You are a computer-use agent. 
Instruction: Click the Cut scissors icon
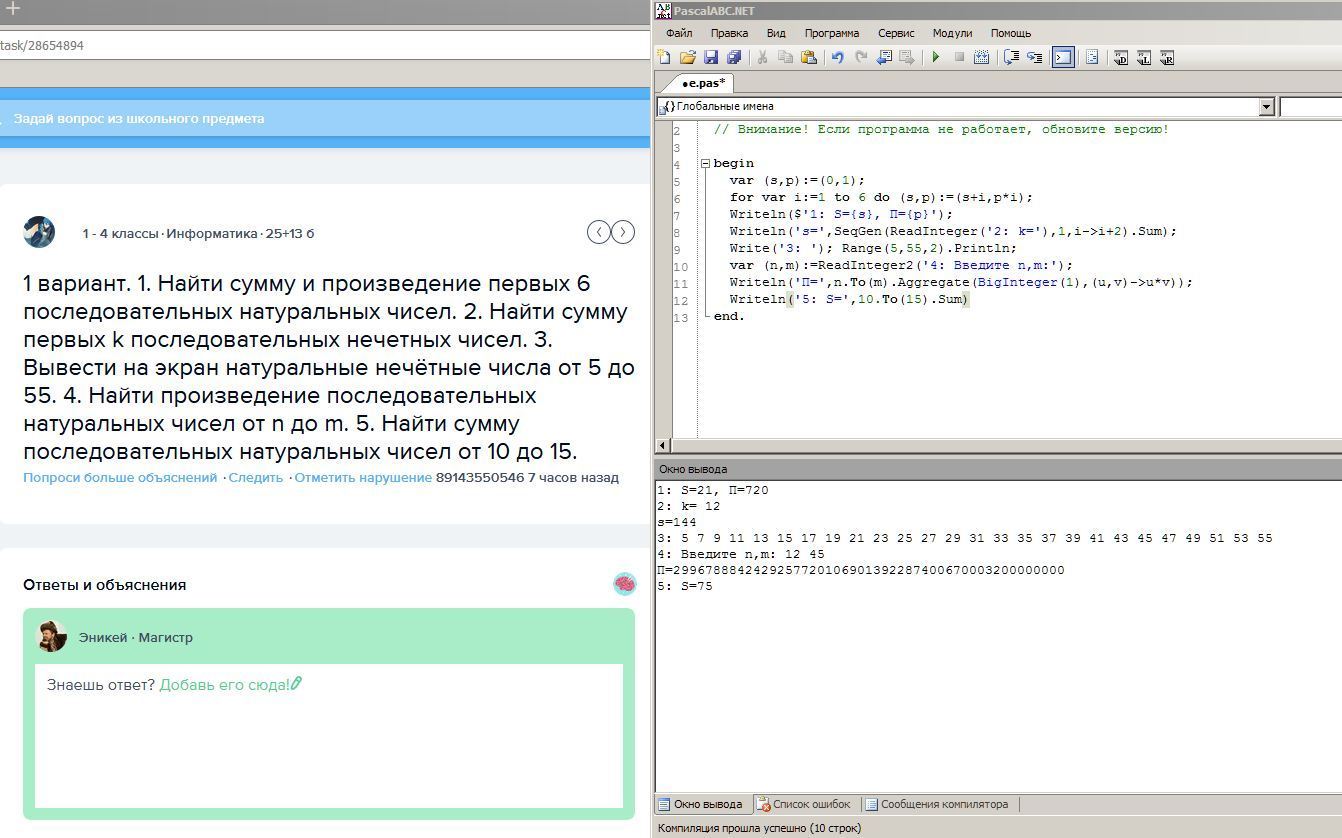coord(762,58)
